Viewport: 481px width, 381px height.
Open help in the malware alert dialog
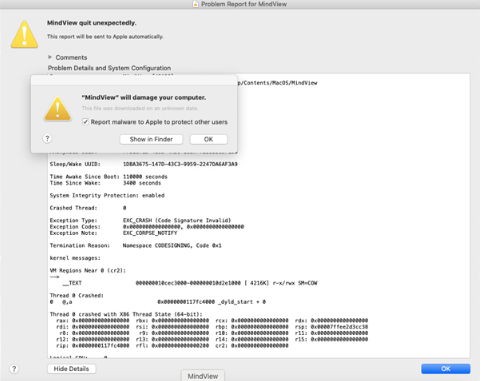(x=47, y=138)
